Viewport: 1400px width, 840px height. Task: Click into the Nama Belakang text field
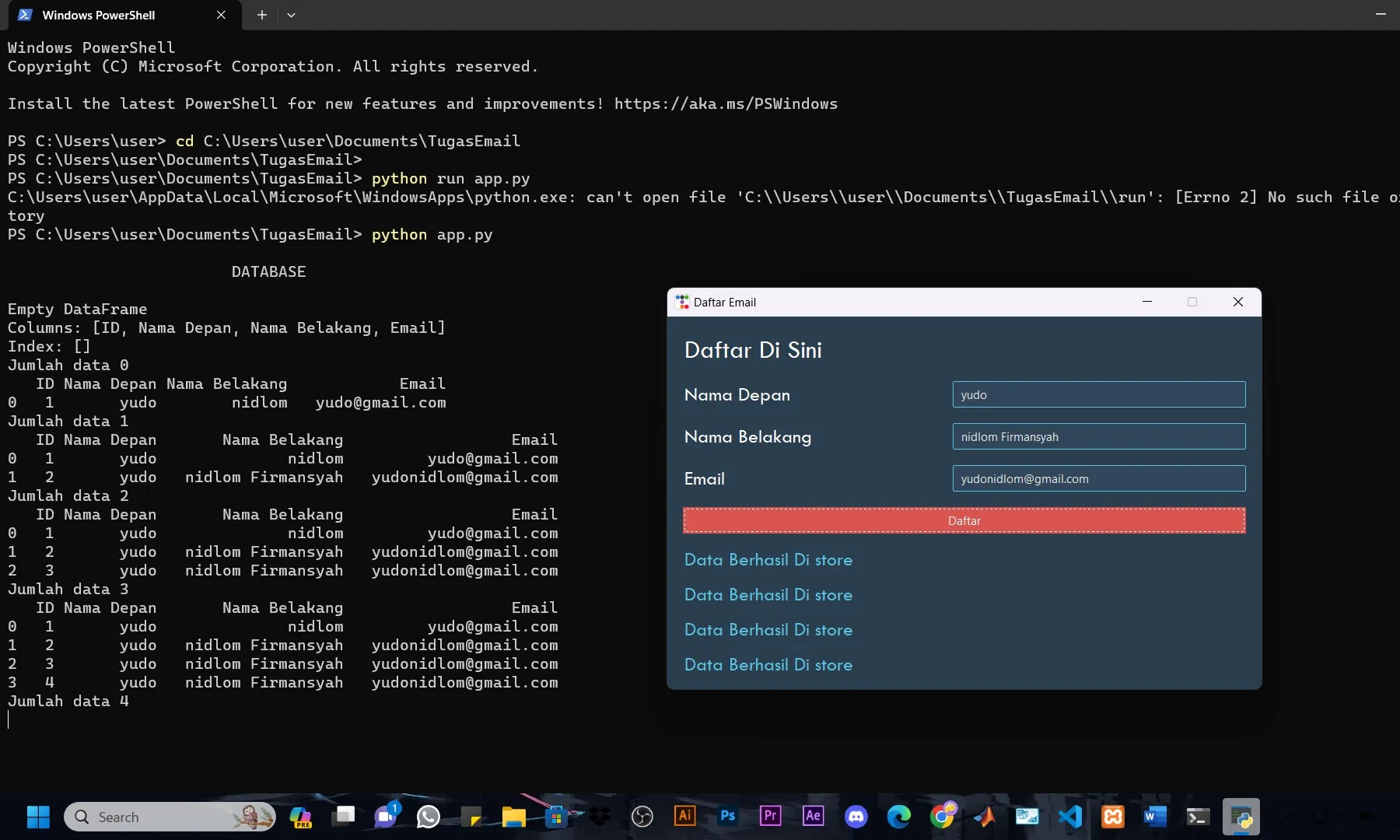click(x=1098, y=436)
